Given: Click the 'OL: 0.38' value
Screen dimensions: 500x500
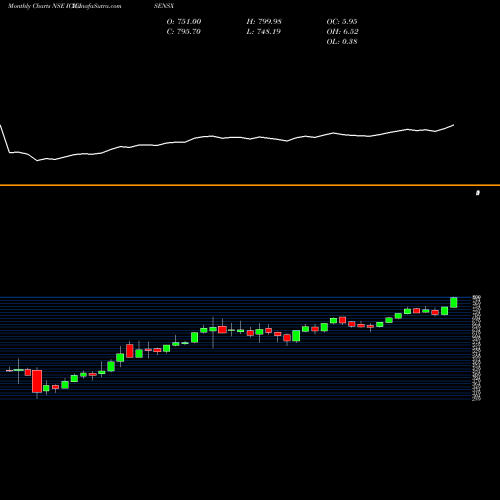Looking at the screenshot, I should pos(342,42).
